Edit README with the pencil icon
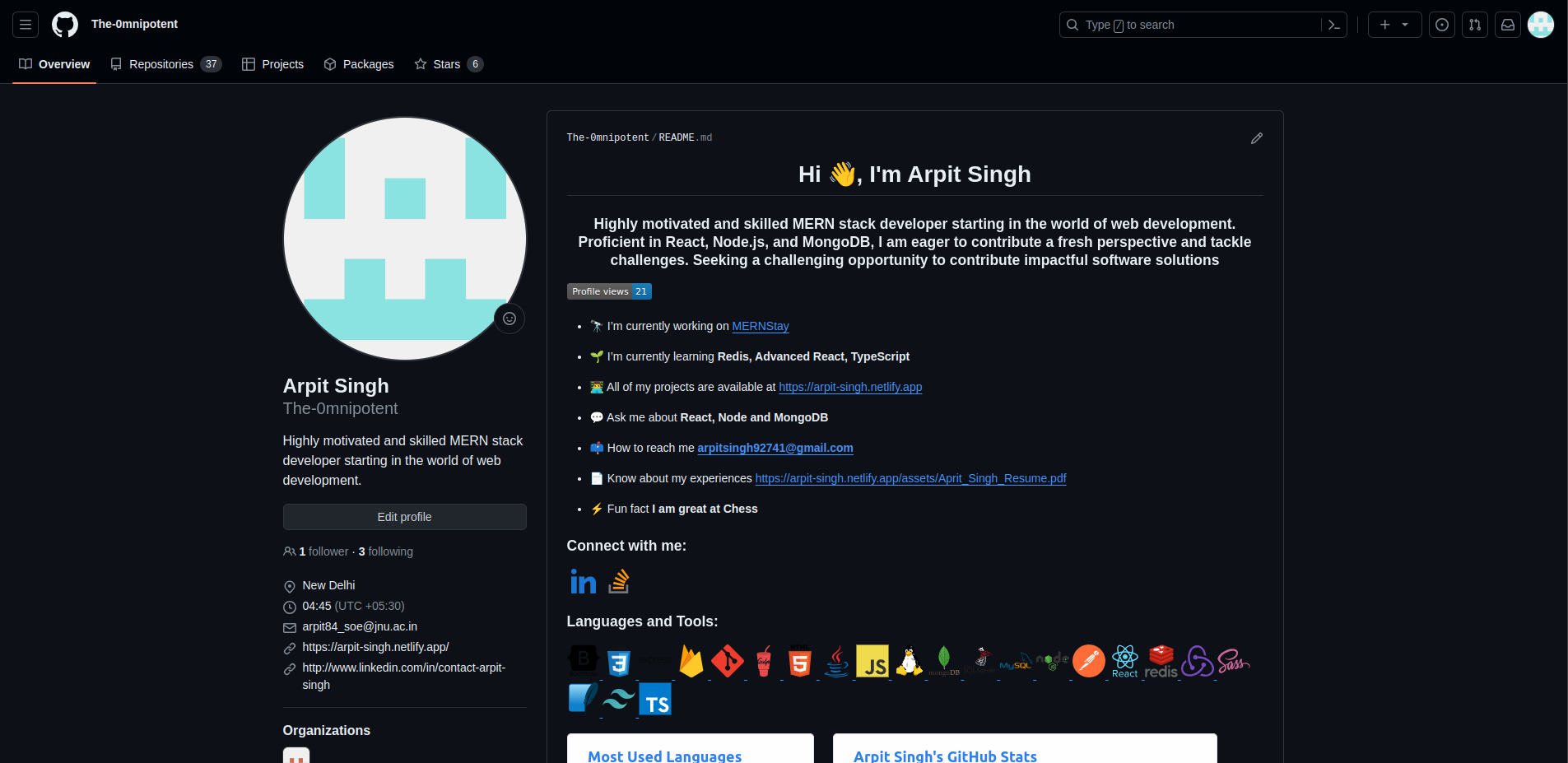 click(1257, 138)
